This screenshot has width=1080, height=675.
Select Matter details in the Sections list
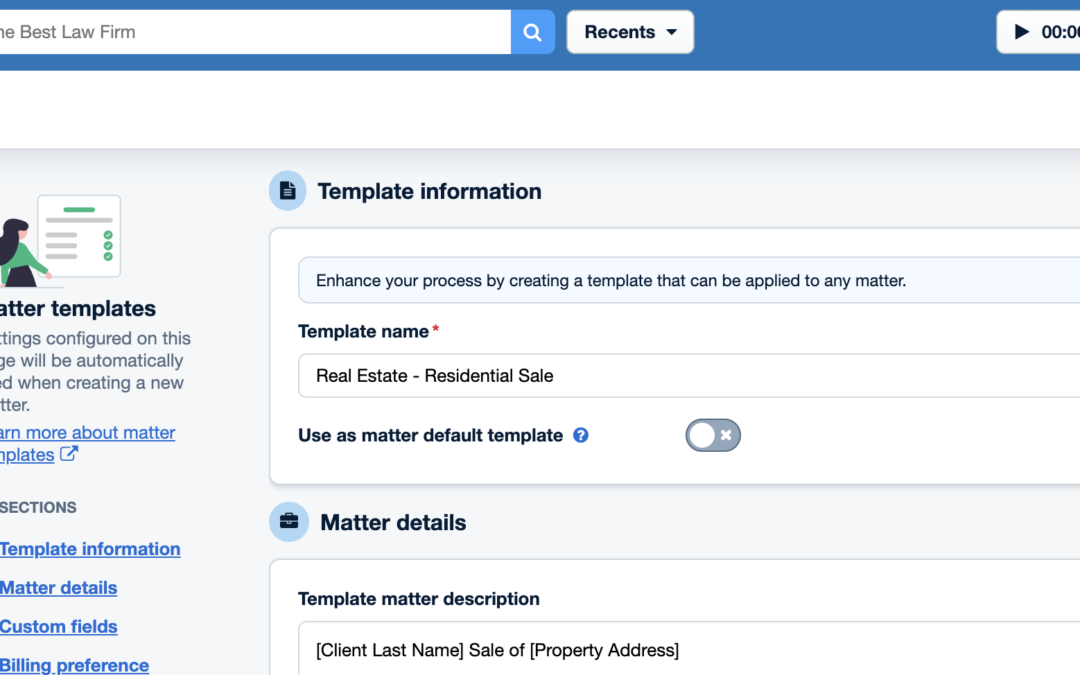tap(58, 588)
